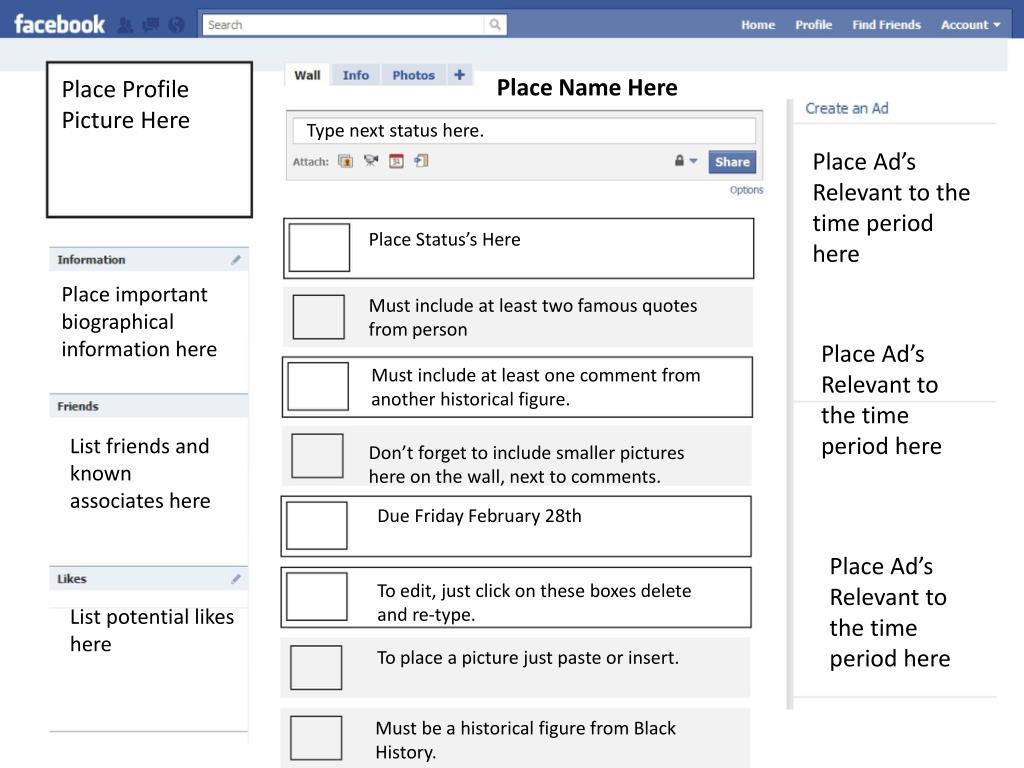
Task: Select picture box beside 'Due Friday February 28th'
Action: (x=317, y=526)
